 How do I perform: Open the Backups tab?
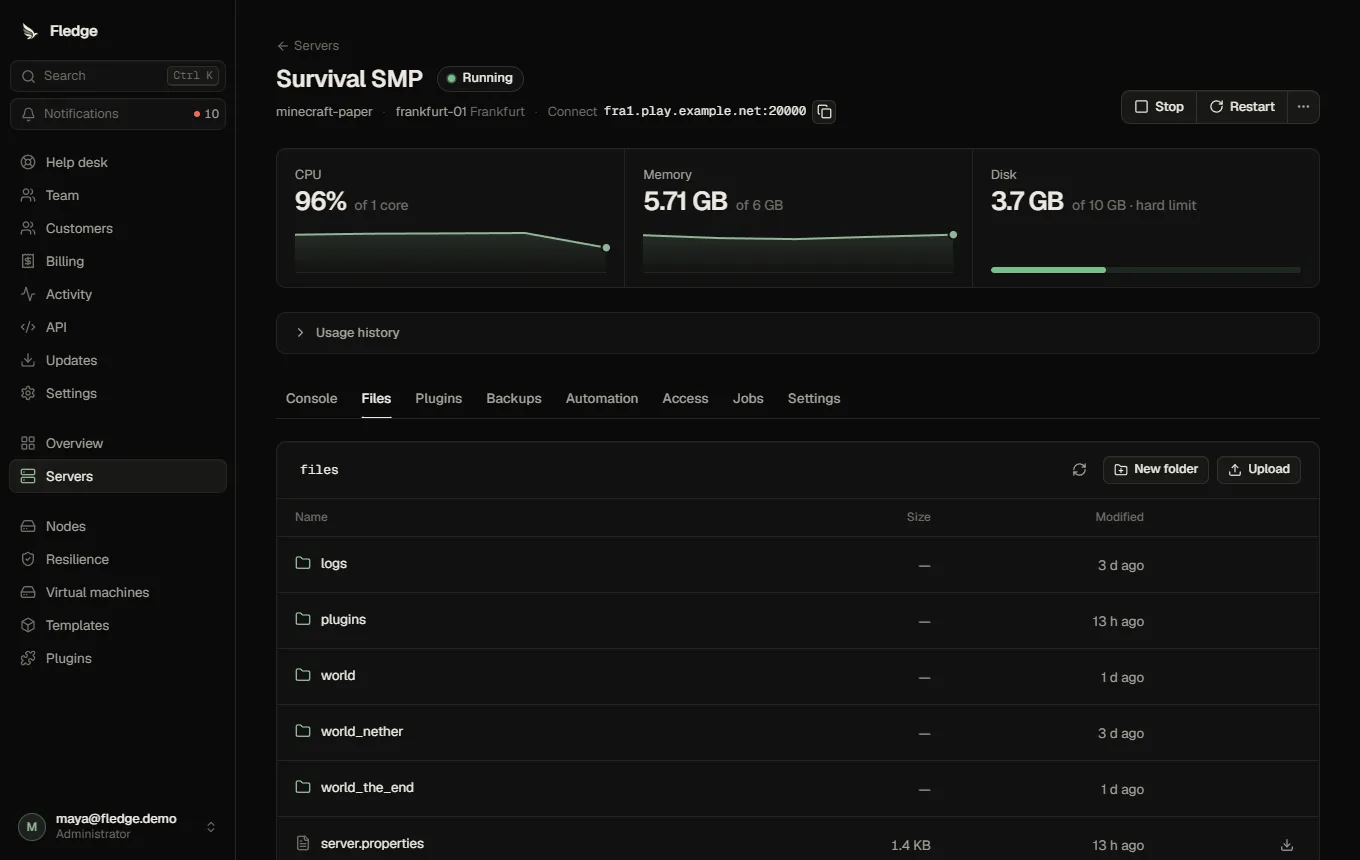point(514,398)
